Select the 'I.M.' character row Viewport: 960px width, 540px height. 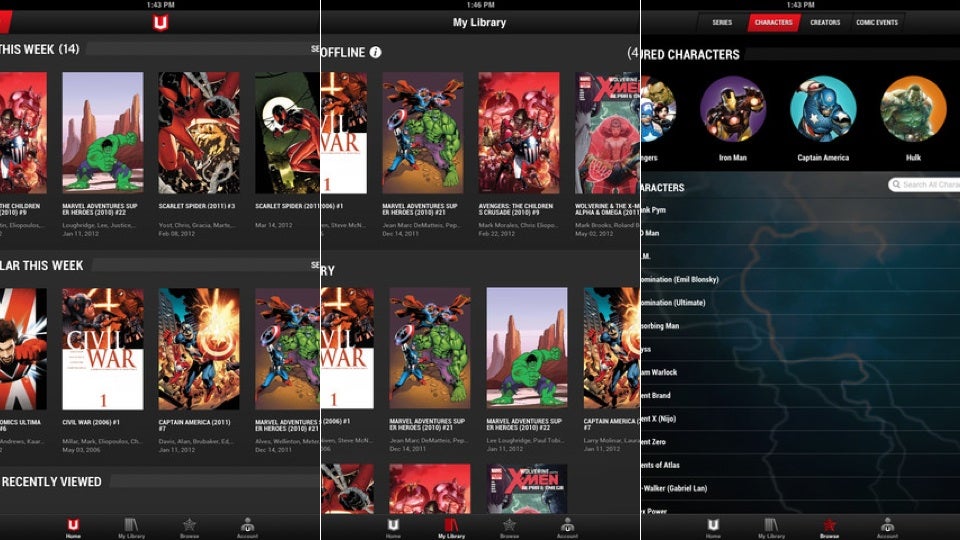(800, 257)
